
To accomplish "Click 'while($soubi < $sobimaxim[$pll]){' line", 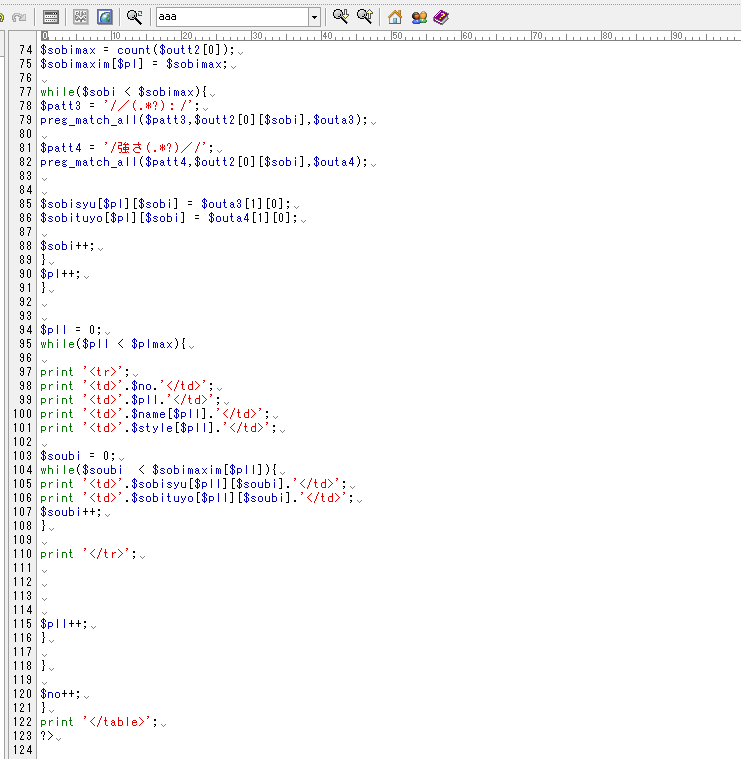I will point(159,471).
